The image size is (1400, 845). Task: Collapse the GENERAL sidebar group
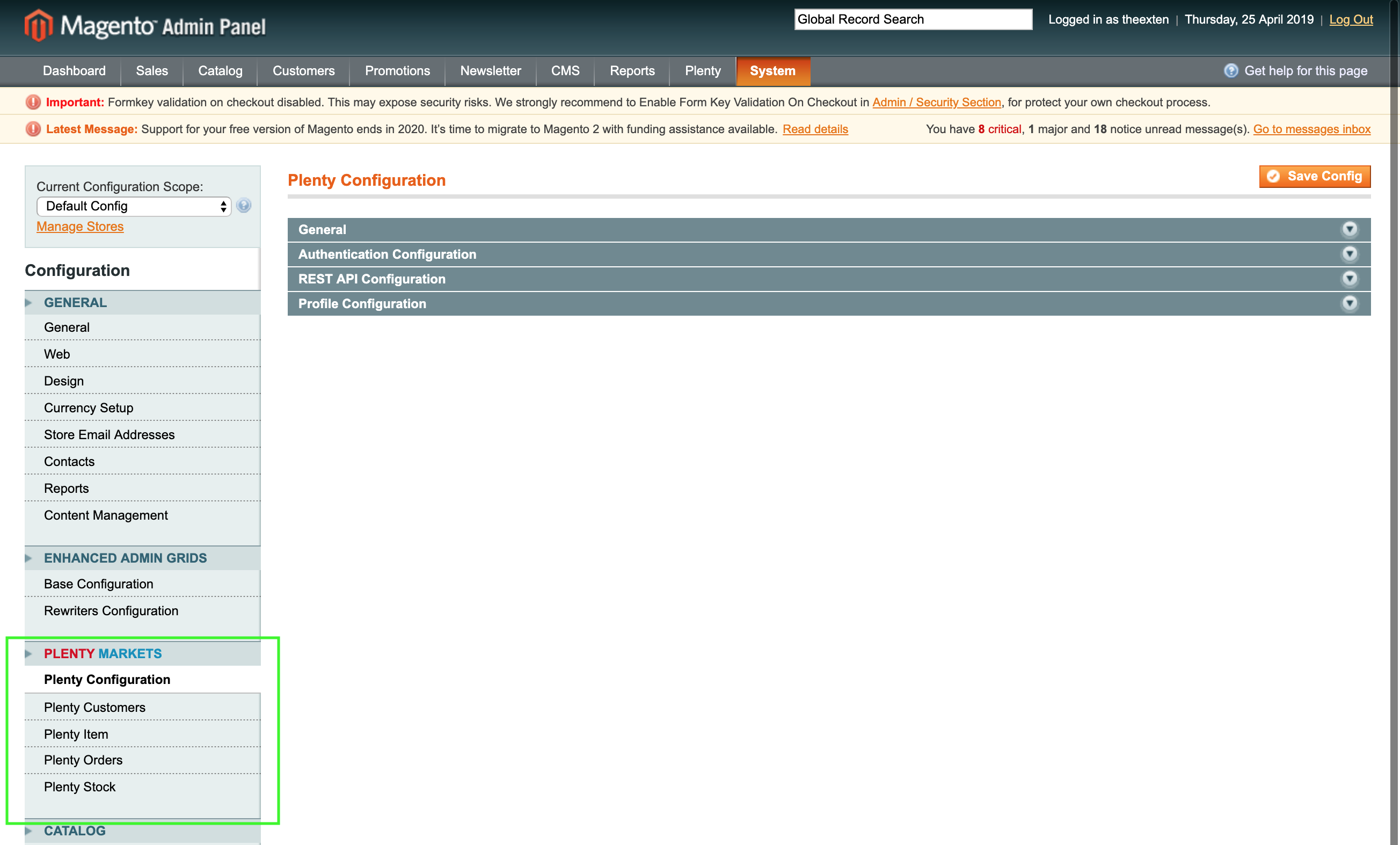(x=143, y=302)
